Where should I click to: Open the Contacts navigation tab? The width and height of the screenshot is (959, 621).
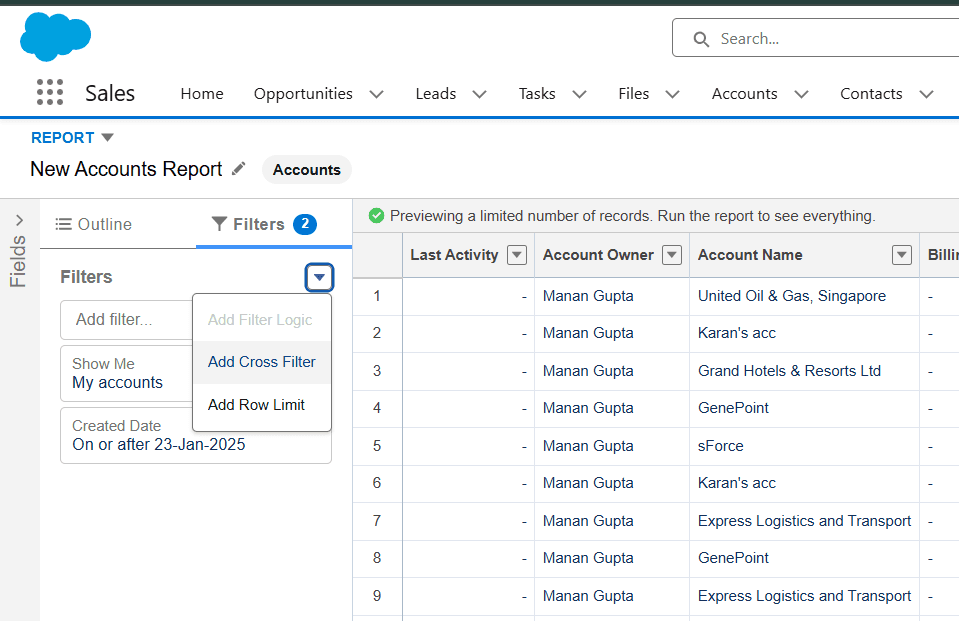point(871,94)
